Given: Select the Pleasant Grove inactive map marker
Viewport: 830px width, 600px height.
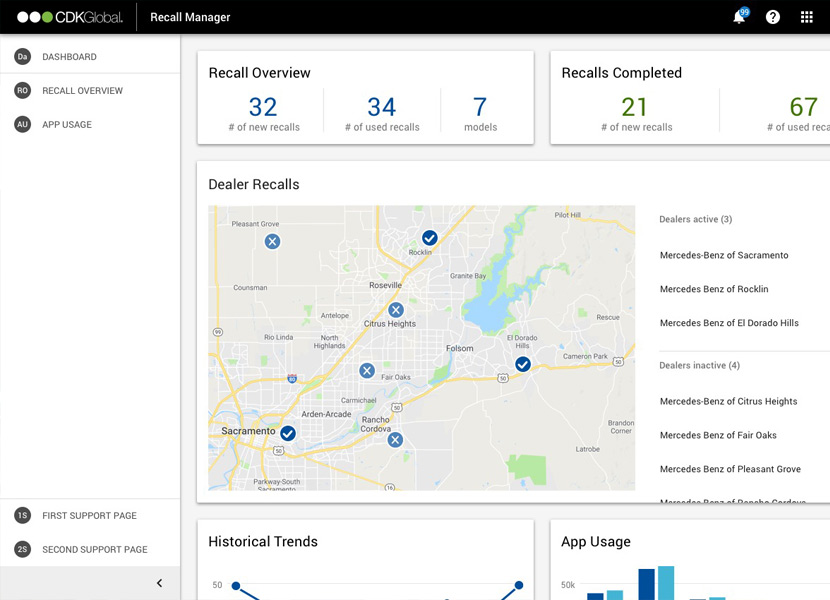Looking at the screenshot, I should pyautogui.click(x=273, y=241).
